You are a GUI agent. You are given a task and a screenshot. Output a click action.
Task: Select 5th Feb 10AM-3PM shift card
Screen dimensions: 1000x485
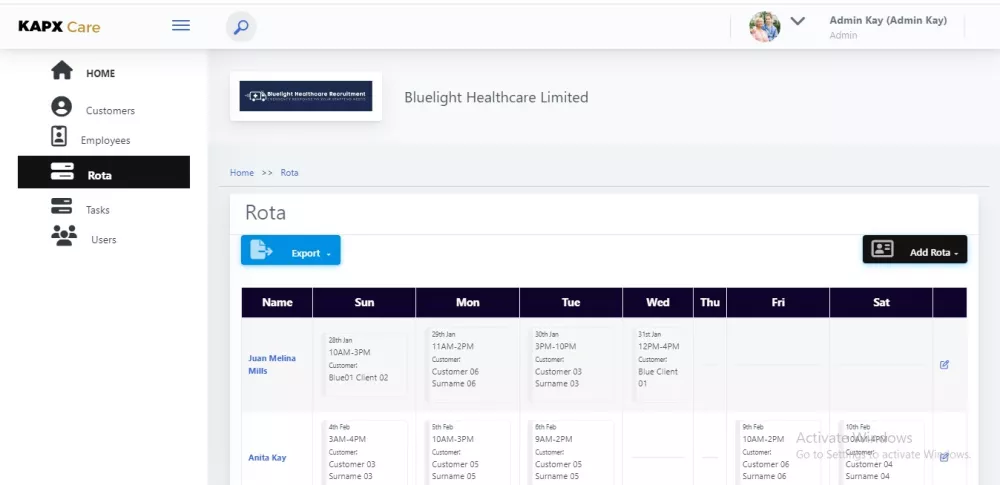click(467, 452)
